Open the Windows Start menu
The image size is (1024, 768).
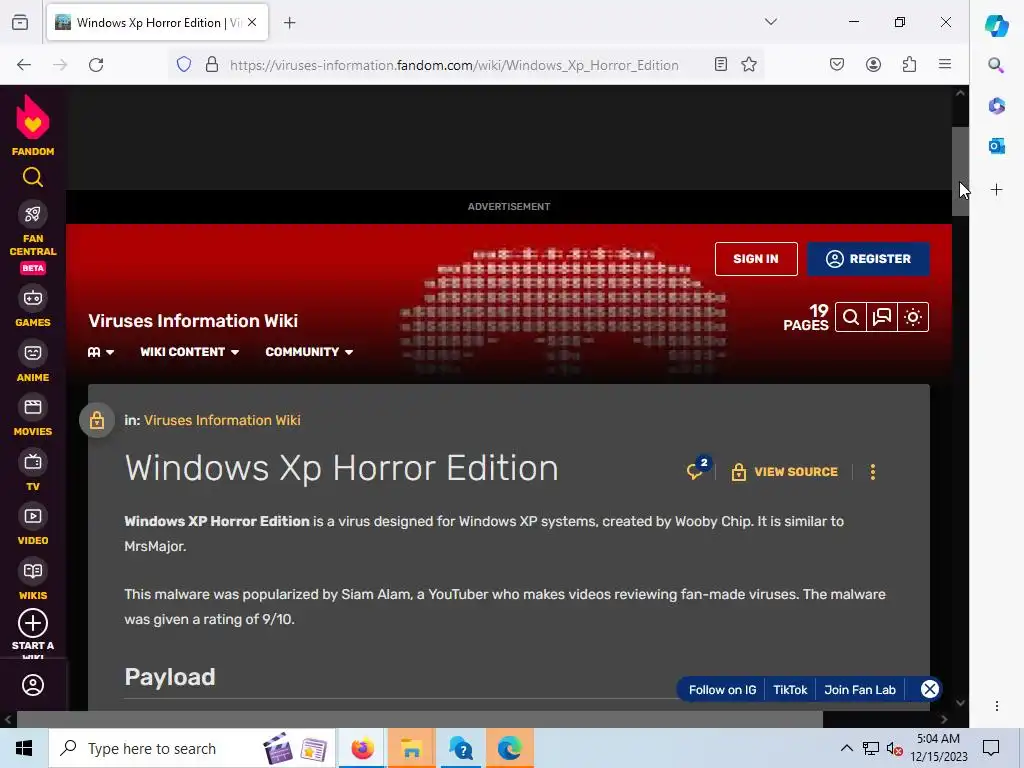(24, 748)
